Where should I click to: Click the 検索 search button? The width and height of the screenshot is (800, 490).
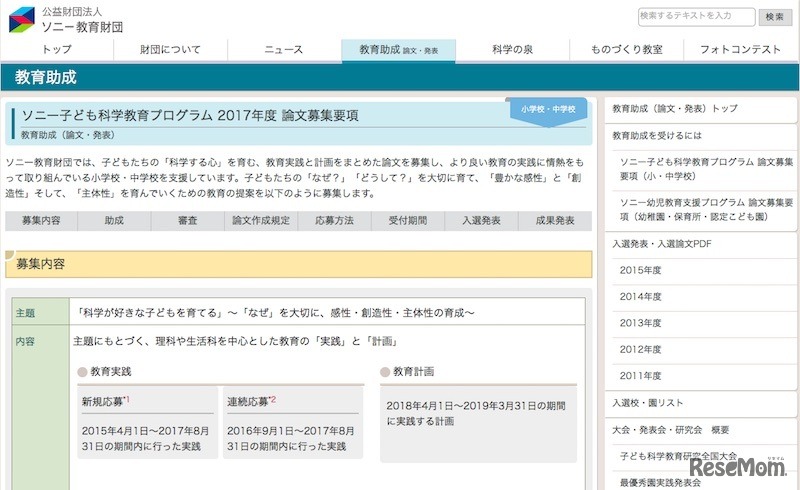point(774,16)
